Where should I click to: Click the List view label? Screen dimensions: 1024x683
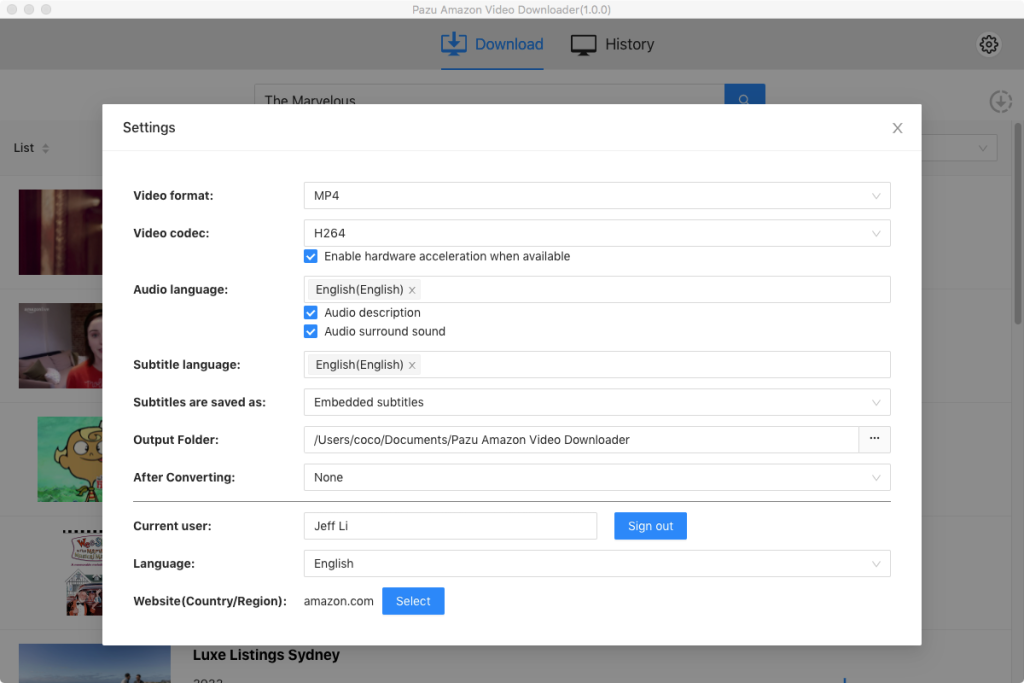pos(24,148)
